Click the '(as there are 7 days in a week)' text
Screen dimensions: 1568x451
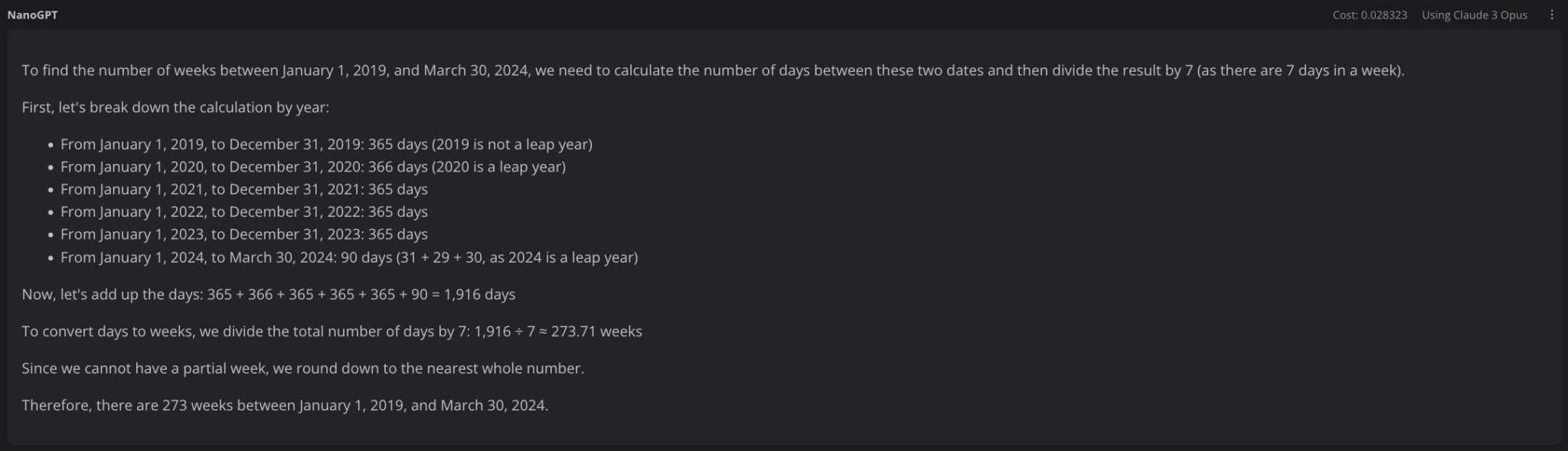click(x=1300, y=70)
